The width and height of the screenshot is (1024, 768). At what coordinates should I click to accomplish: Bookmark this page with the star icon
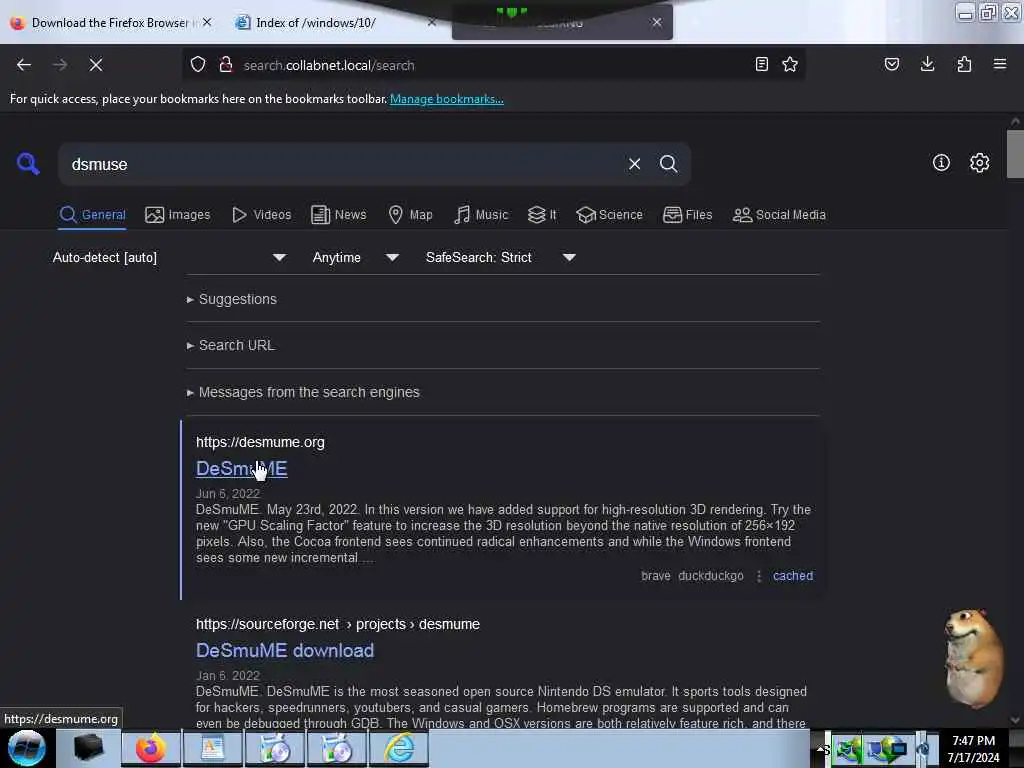[x=790, y=64]
